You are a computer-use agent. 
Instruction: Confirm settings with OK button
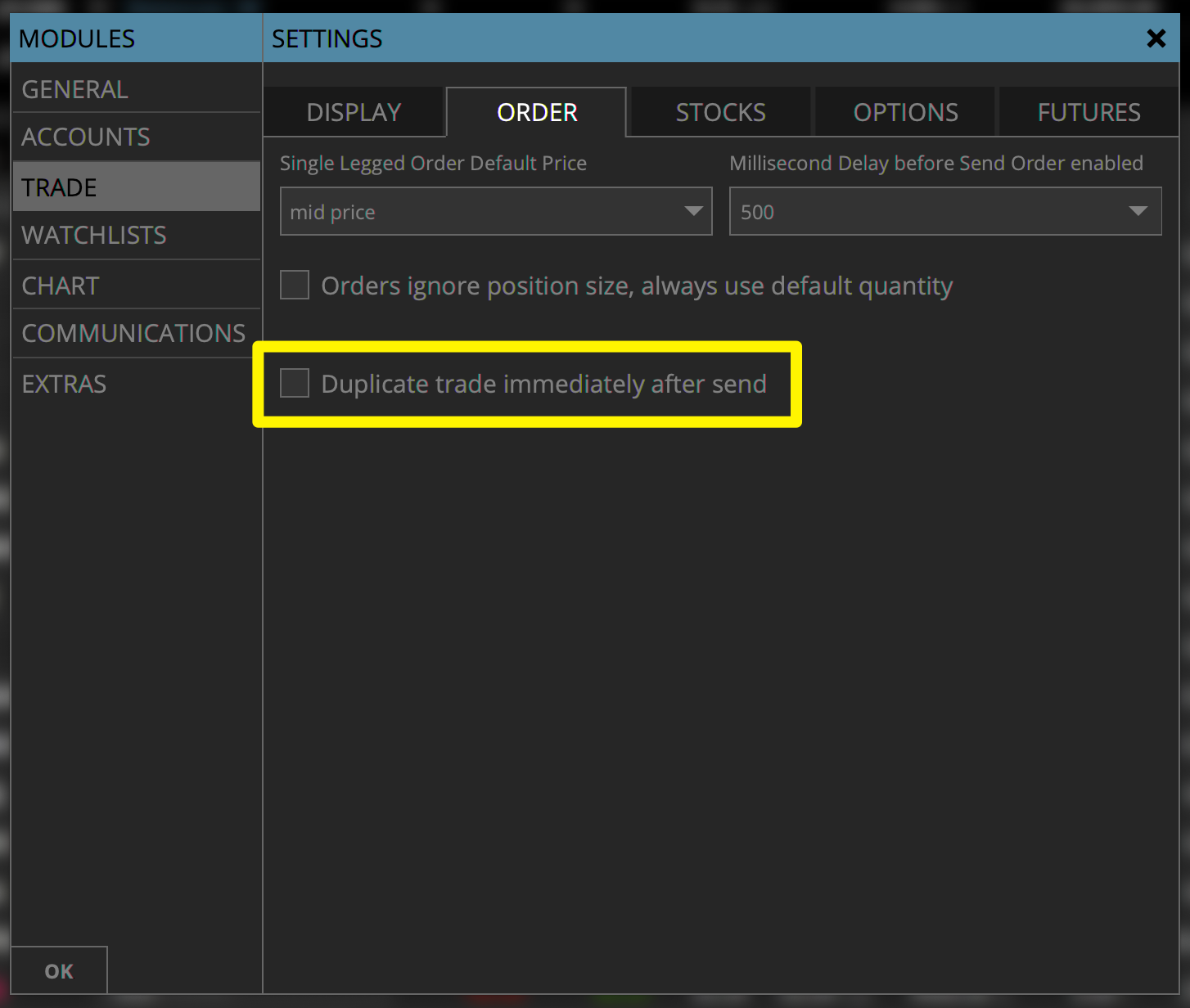(x=58, y=970)
